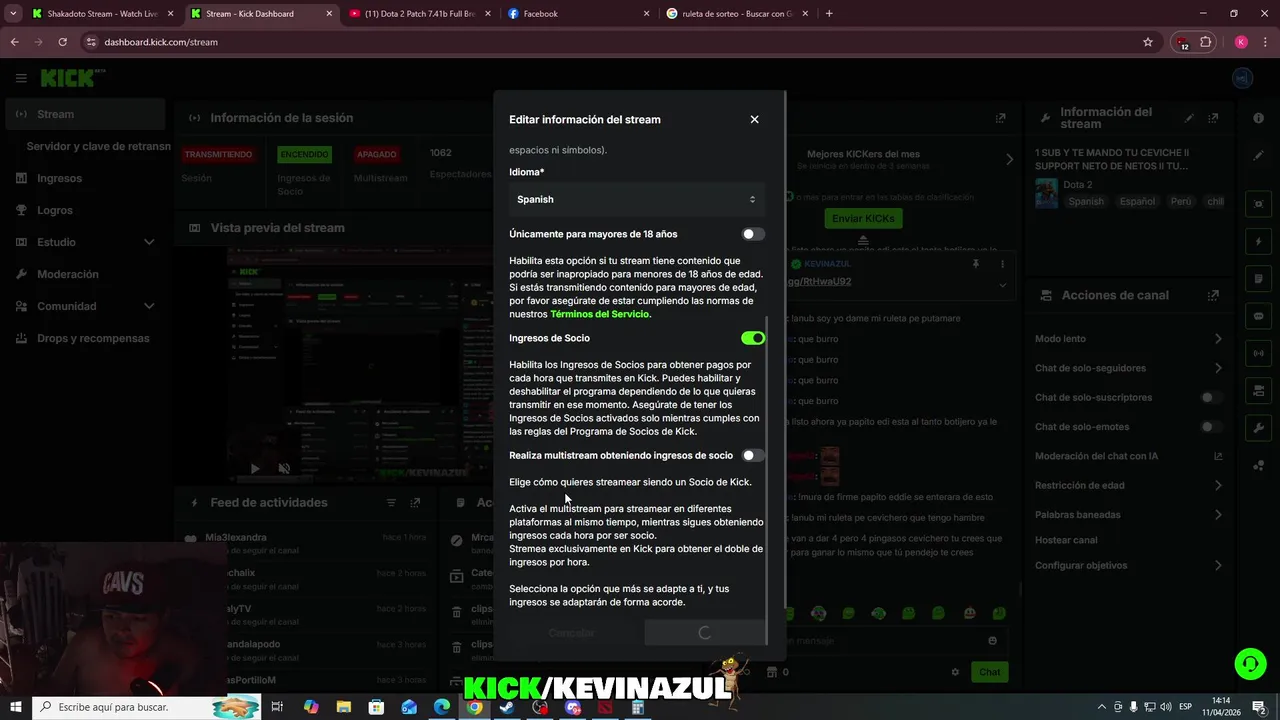Open the green support headset button
The height and width of the screenshot is (720, 1280).
pyautogui.click(x=1249, y=663)
